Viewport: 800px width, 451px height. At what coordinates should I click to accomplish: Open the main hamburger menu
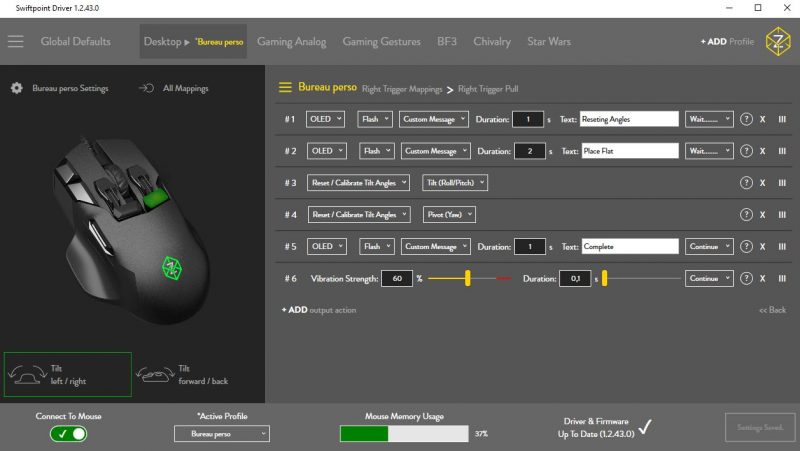pyautogui.click(x=15, y=41)
